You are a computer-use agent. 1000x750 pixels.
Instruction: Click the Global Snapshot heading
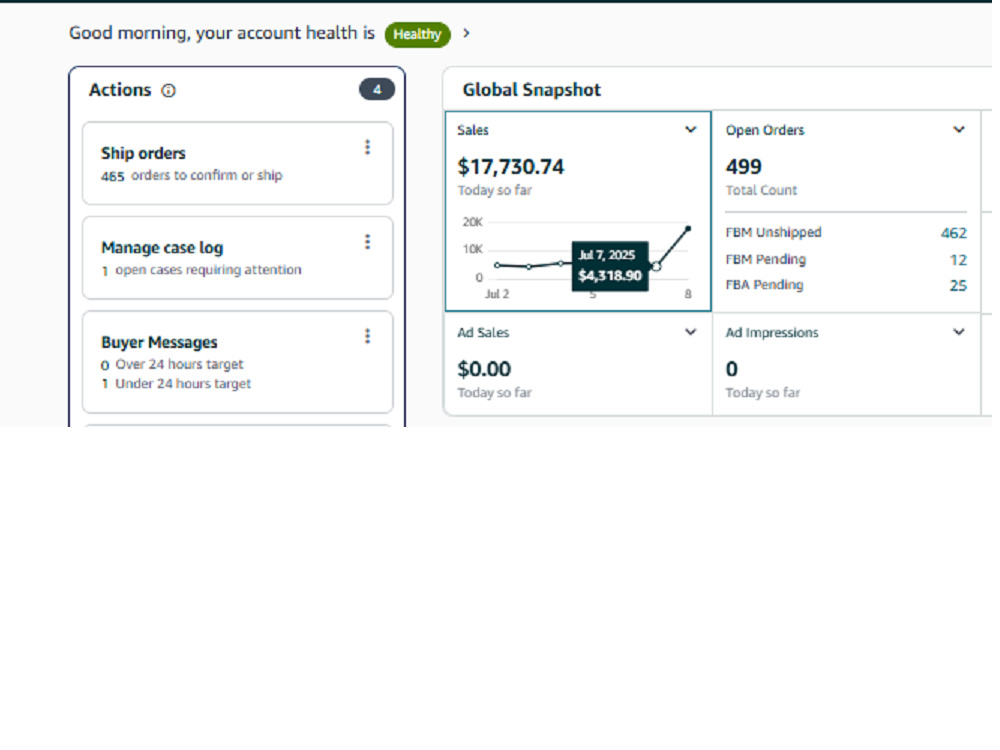[532, 90]
